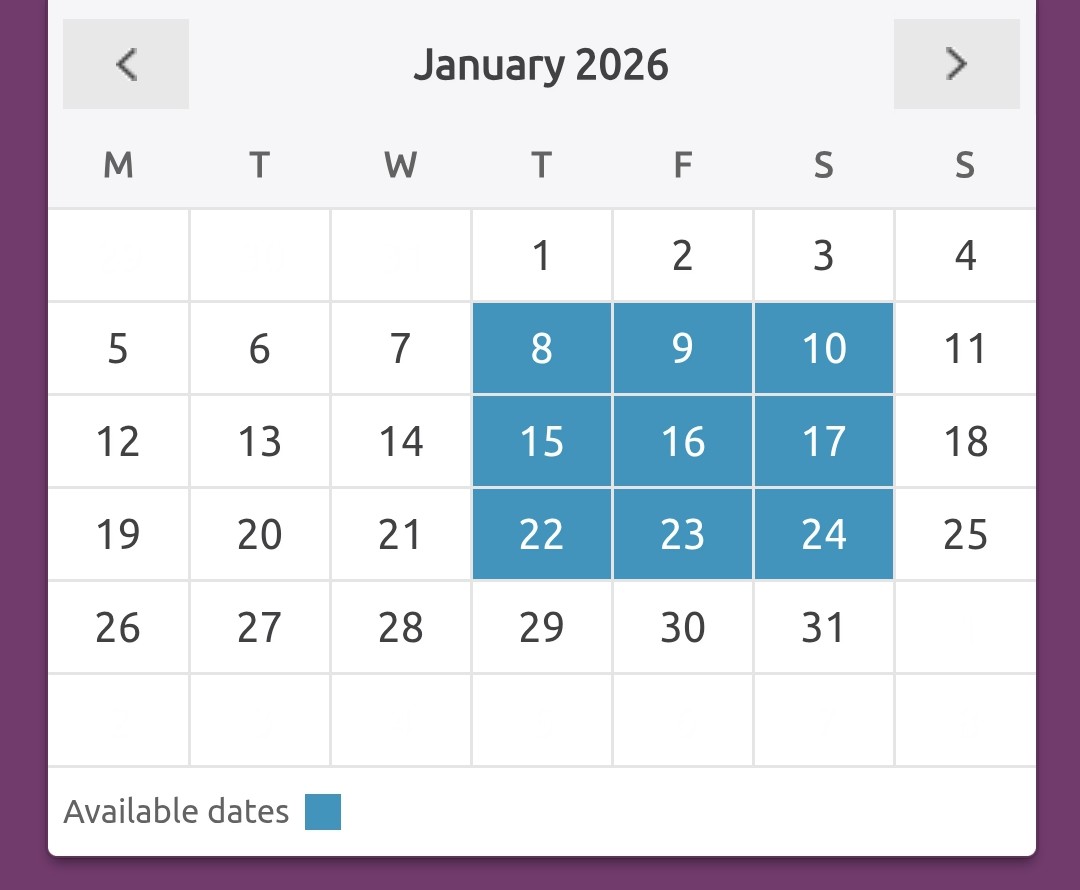Click date 25 in the calendar

965,535
